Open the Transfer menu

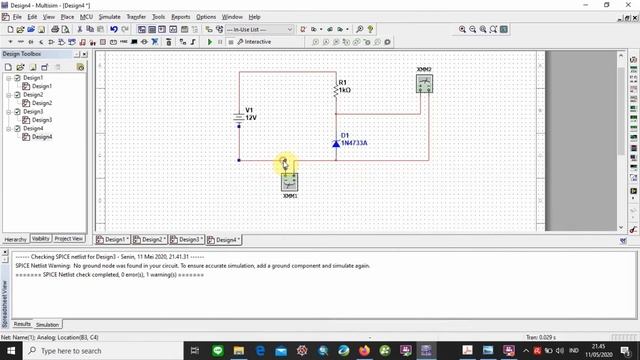(136, 17)
